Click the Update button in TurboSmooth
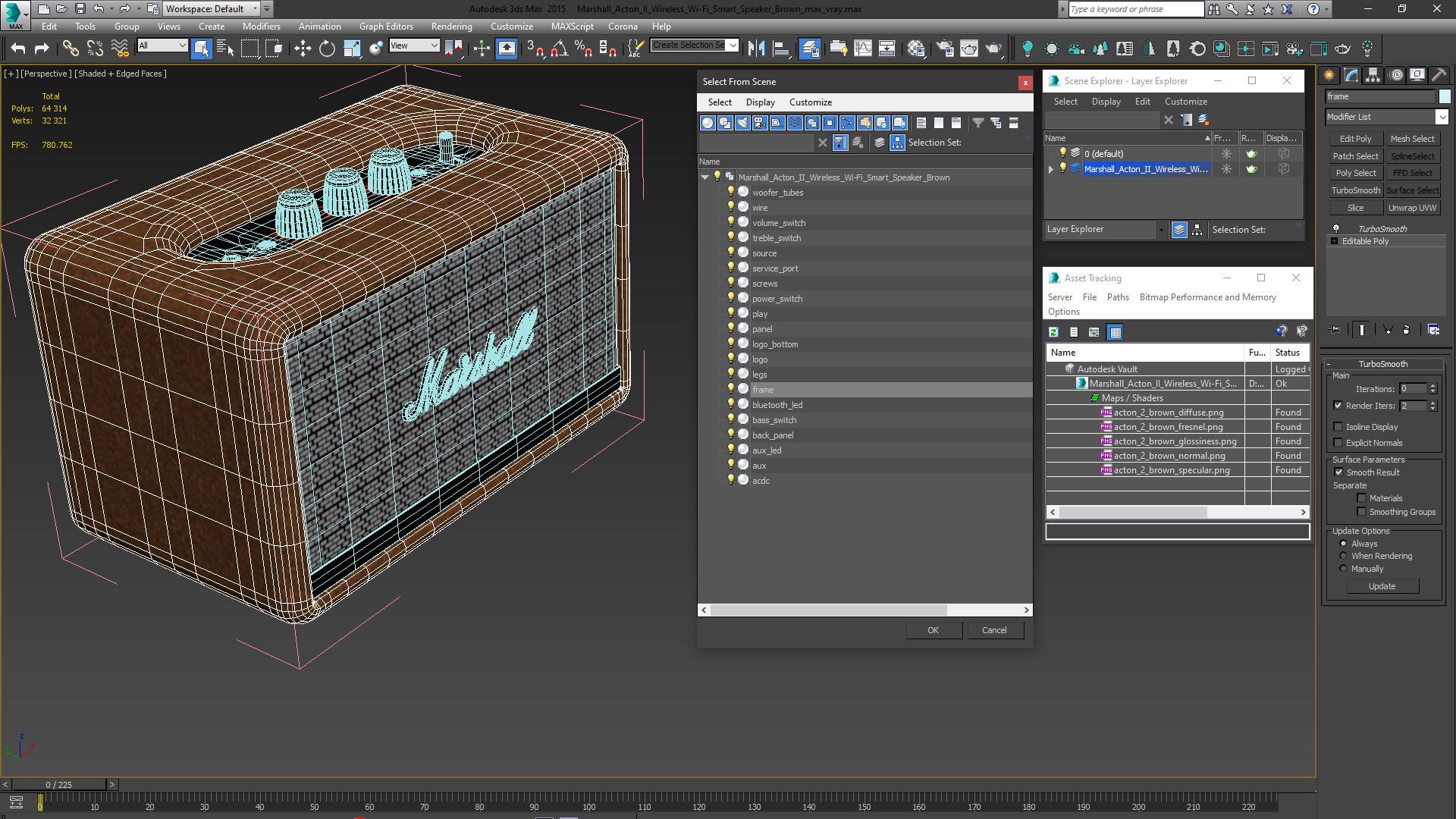1456x819 pixels. coord(1382,586)
